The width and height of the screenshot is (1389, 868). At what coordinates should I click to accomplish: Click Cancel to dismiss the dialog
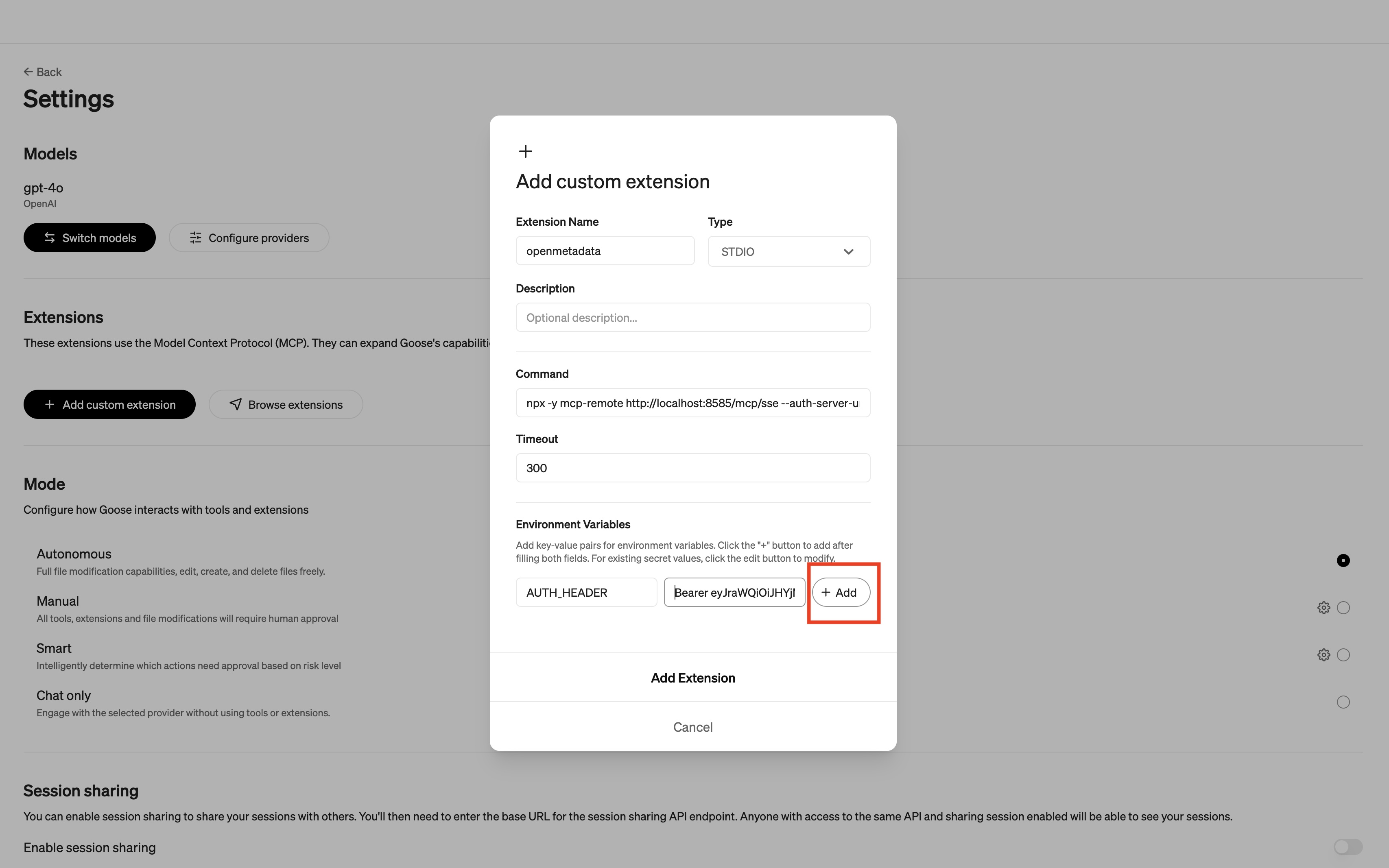(692, 727)
